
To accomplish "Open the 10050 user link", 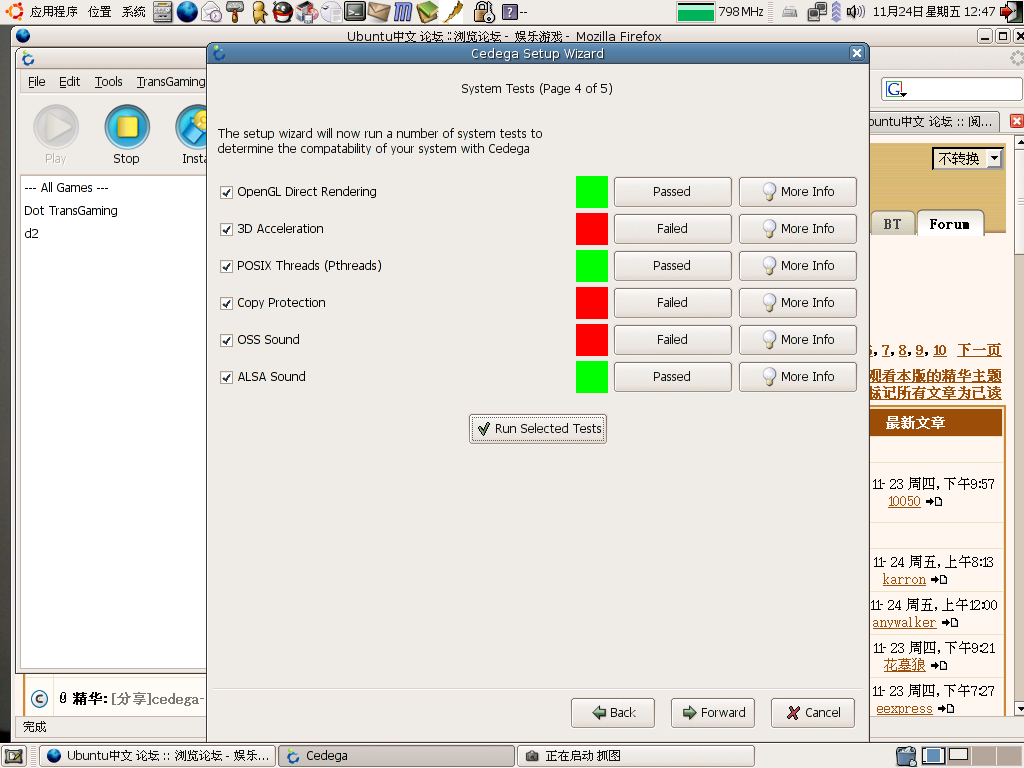I will [x=904, y=502].
